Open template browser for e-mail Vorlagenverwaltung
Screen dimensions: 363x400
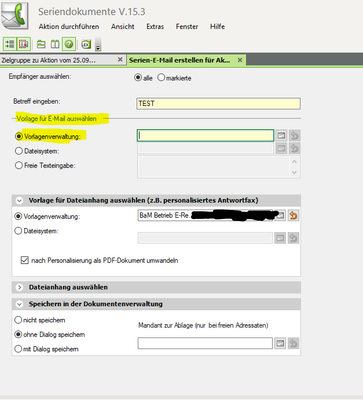pos(282,135)
